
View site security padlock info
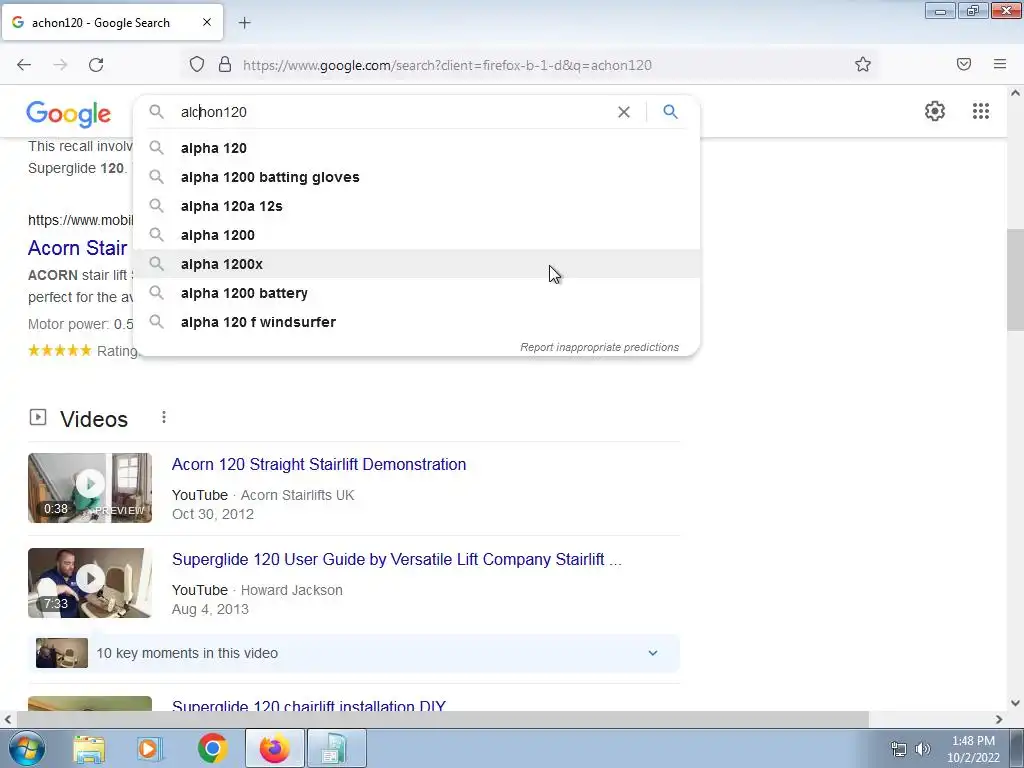click(225, 65)
